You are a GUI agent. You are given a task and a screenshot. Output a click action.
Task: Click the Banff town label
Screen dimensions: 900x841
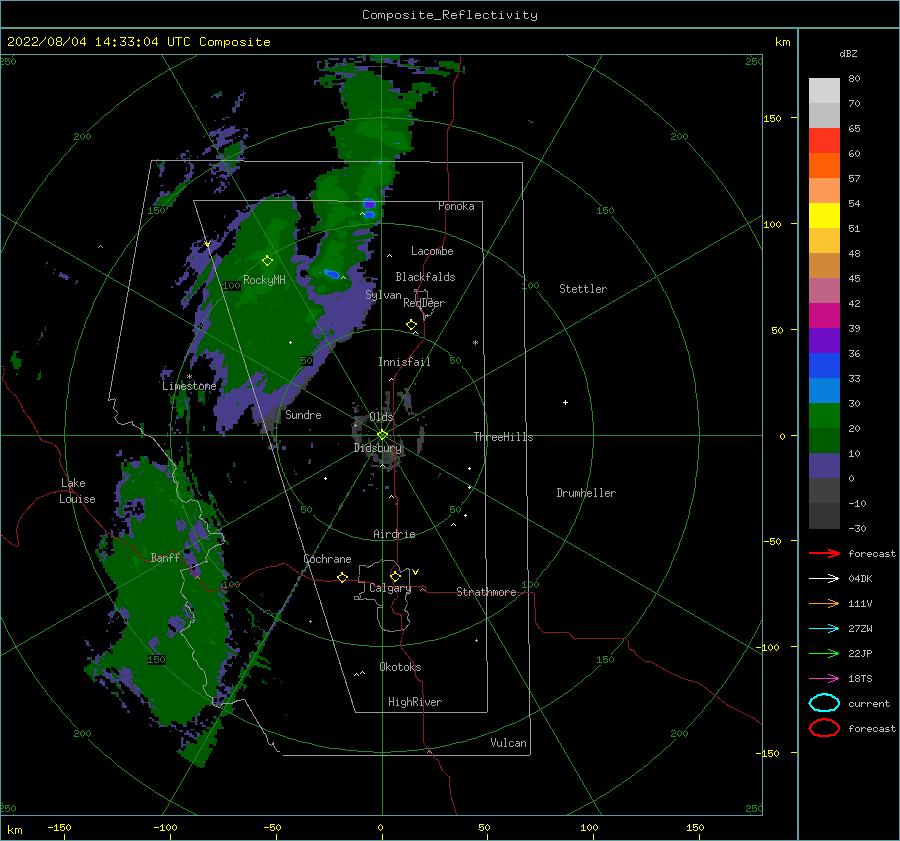(165, 557)
